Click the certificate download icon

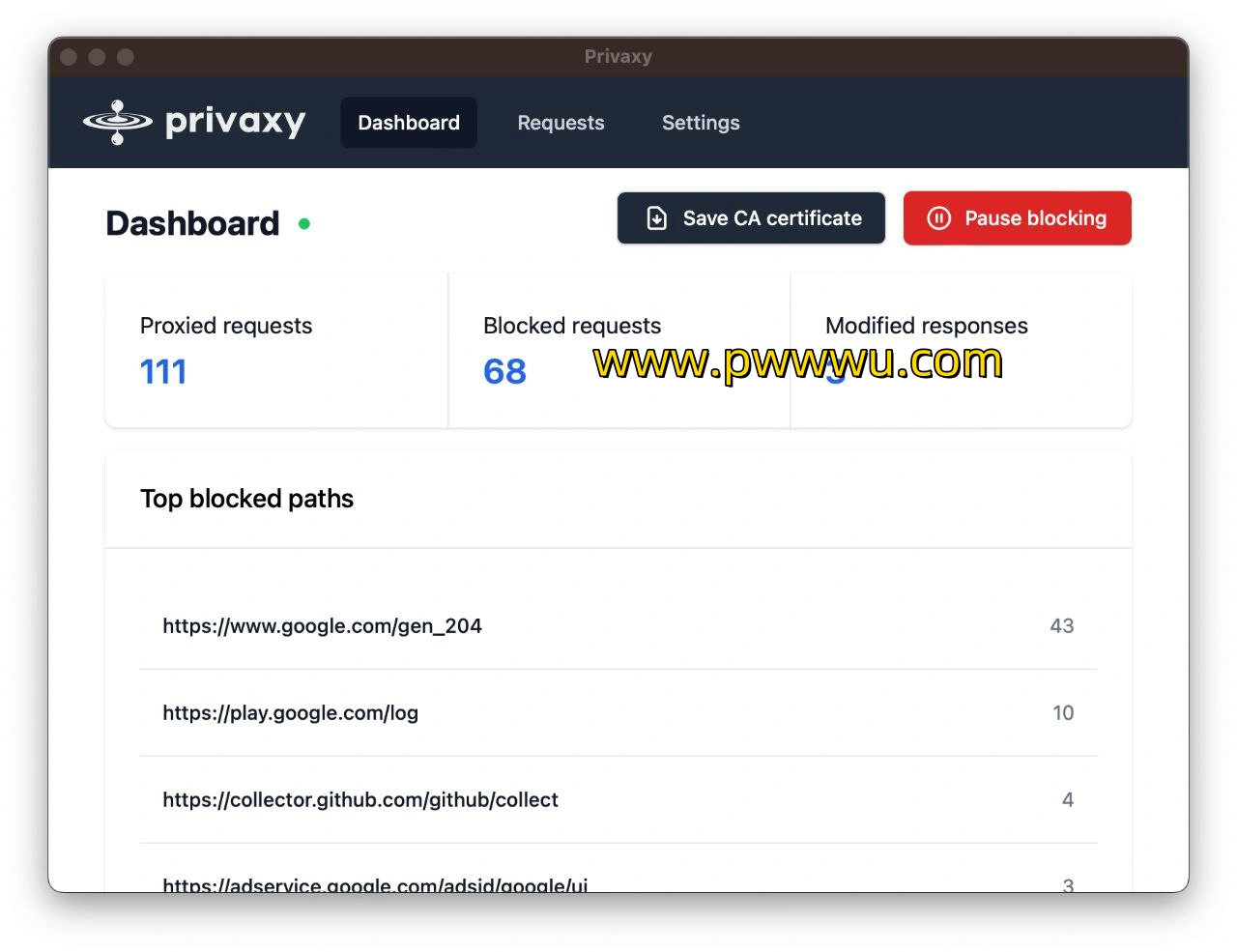[656, 218]
